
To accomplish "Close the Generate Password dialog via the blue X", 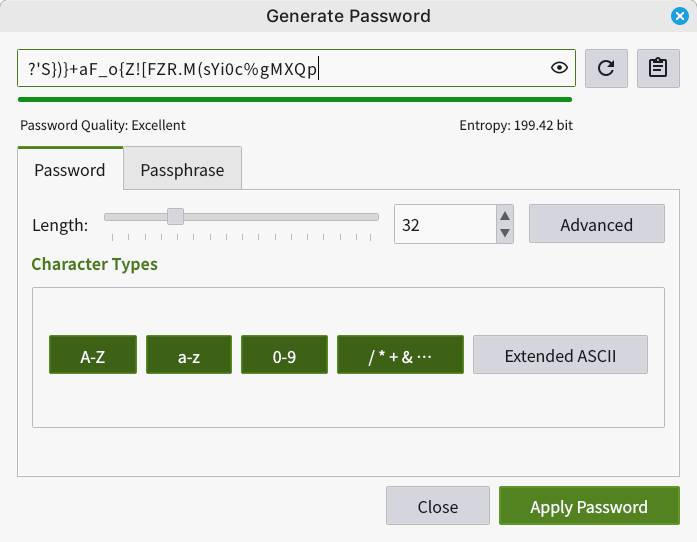I will (x=679, y=16).
